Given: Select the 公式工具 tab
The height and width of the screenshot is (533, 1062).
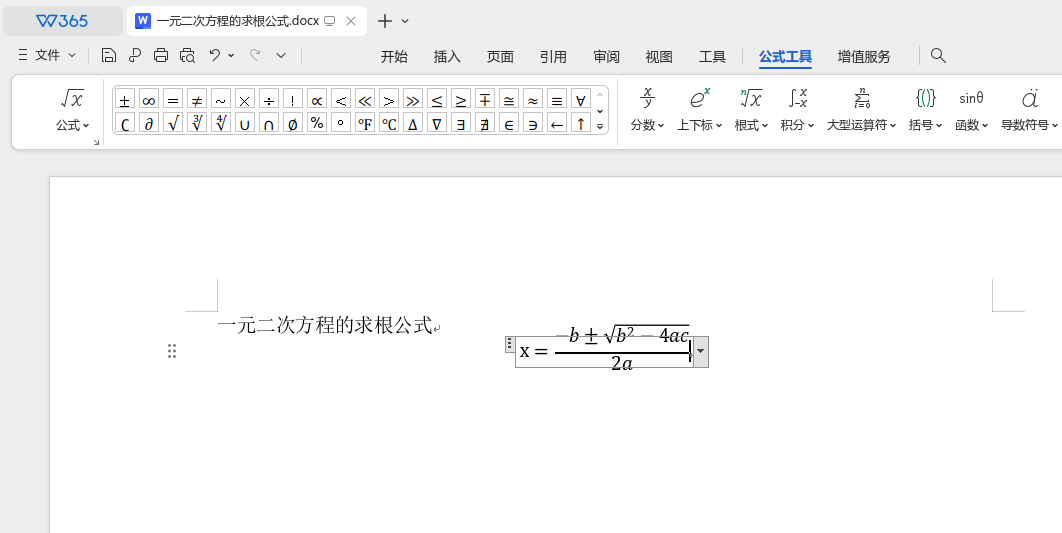Looking at the screenshot, I should (x=785, y=57).
